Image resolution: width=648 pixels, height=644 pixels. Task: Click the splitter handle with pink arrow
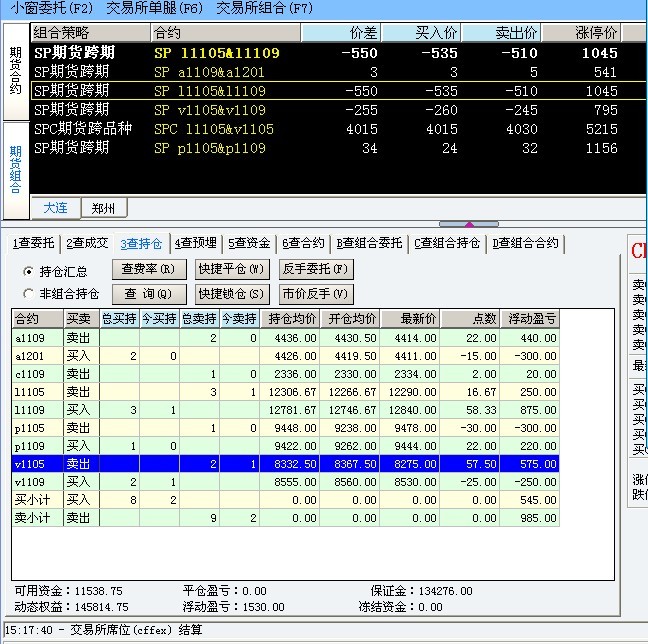469,224
